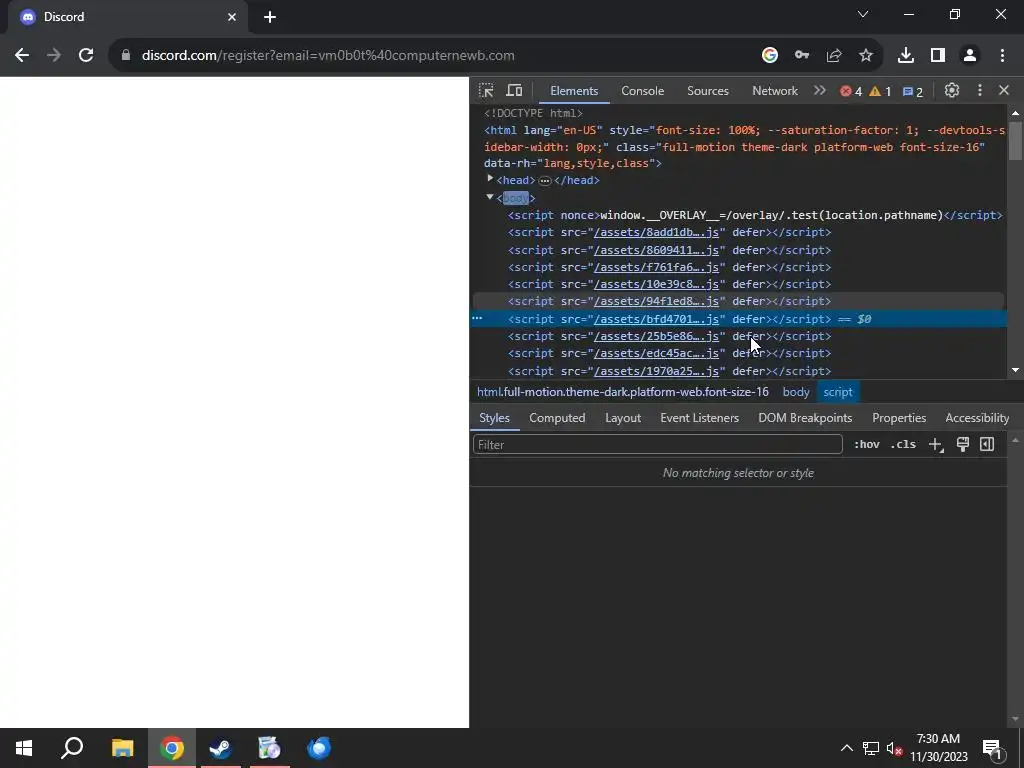This screenshot has height=768, width=1024.
Task: Open the 1970a25 script asset link
Action: click(656, 371)
